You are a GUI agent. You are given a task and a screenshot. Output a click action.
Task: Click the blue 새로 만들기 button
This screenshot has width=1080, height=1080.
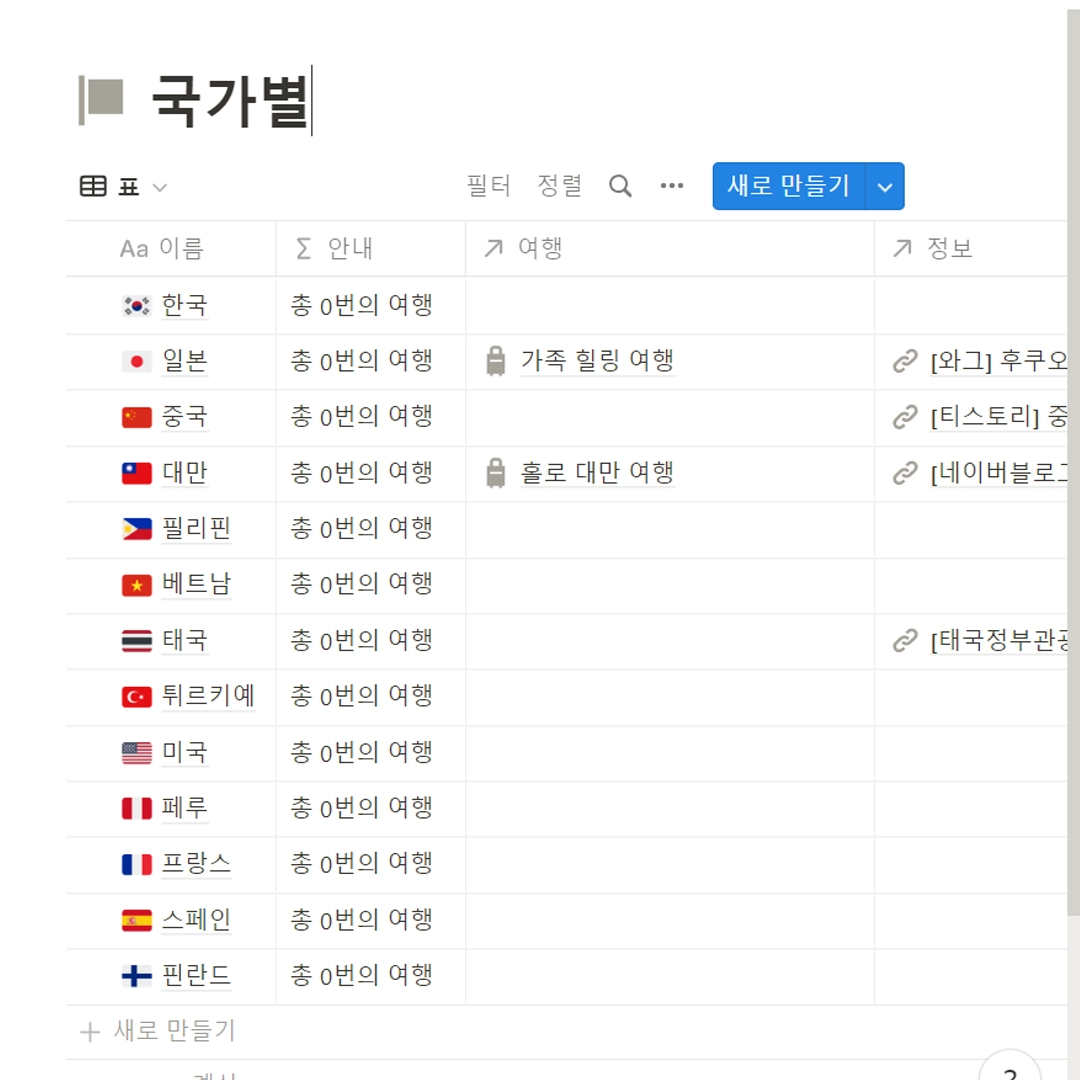coord(789,187)
